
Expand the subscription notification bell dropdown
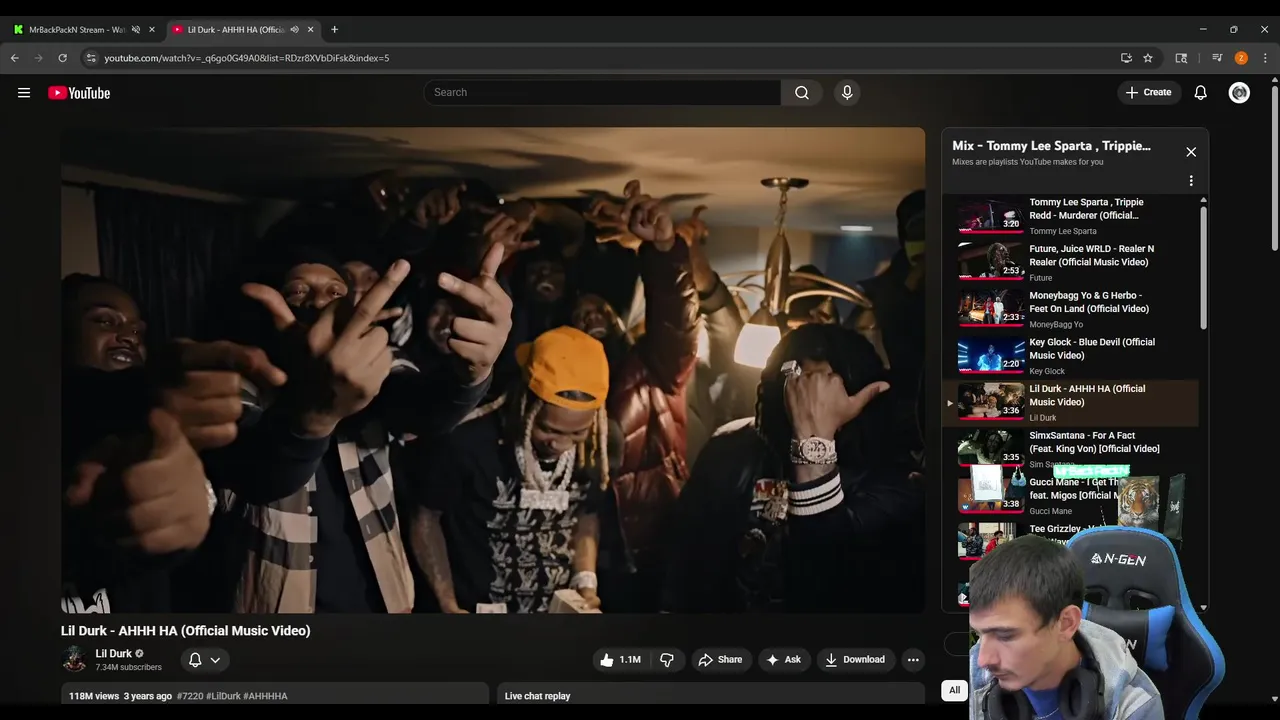(x=204, y=659)
